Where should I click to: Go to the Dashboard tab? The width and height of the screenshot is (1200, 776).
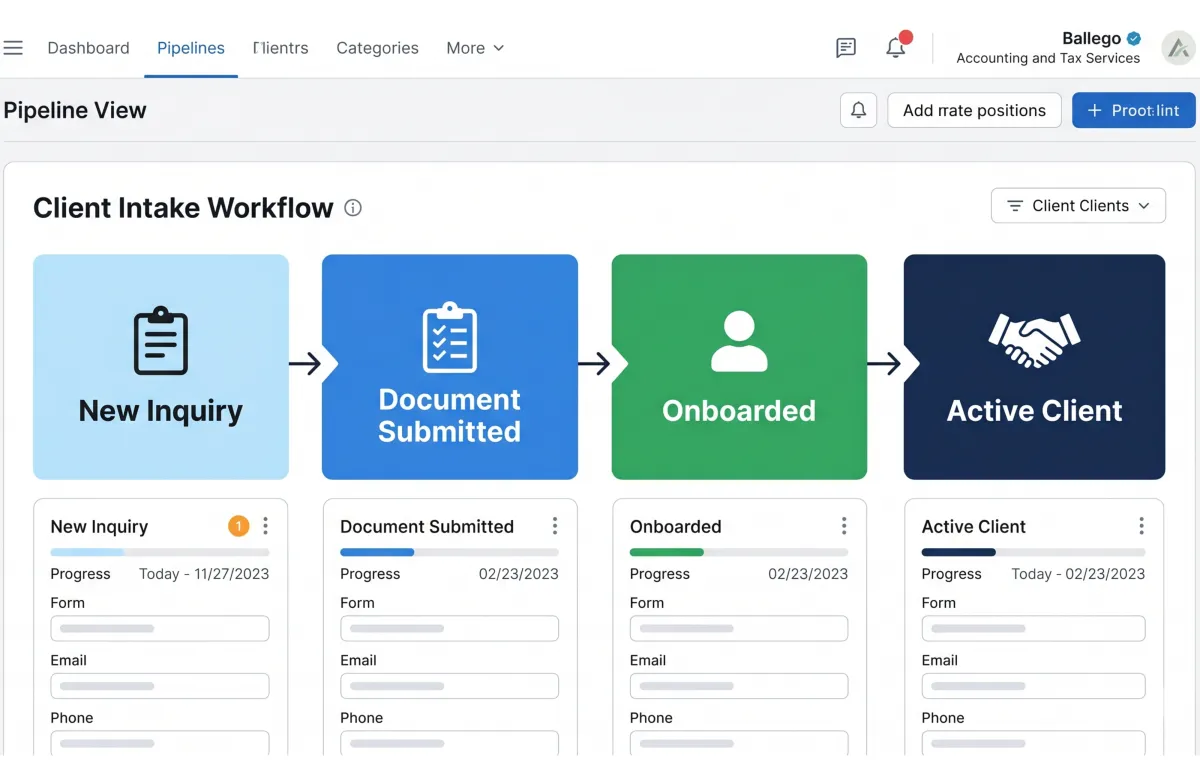tap(88, 48)
